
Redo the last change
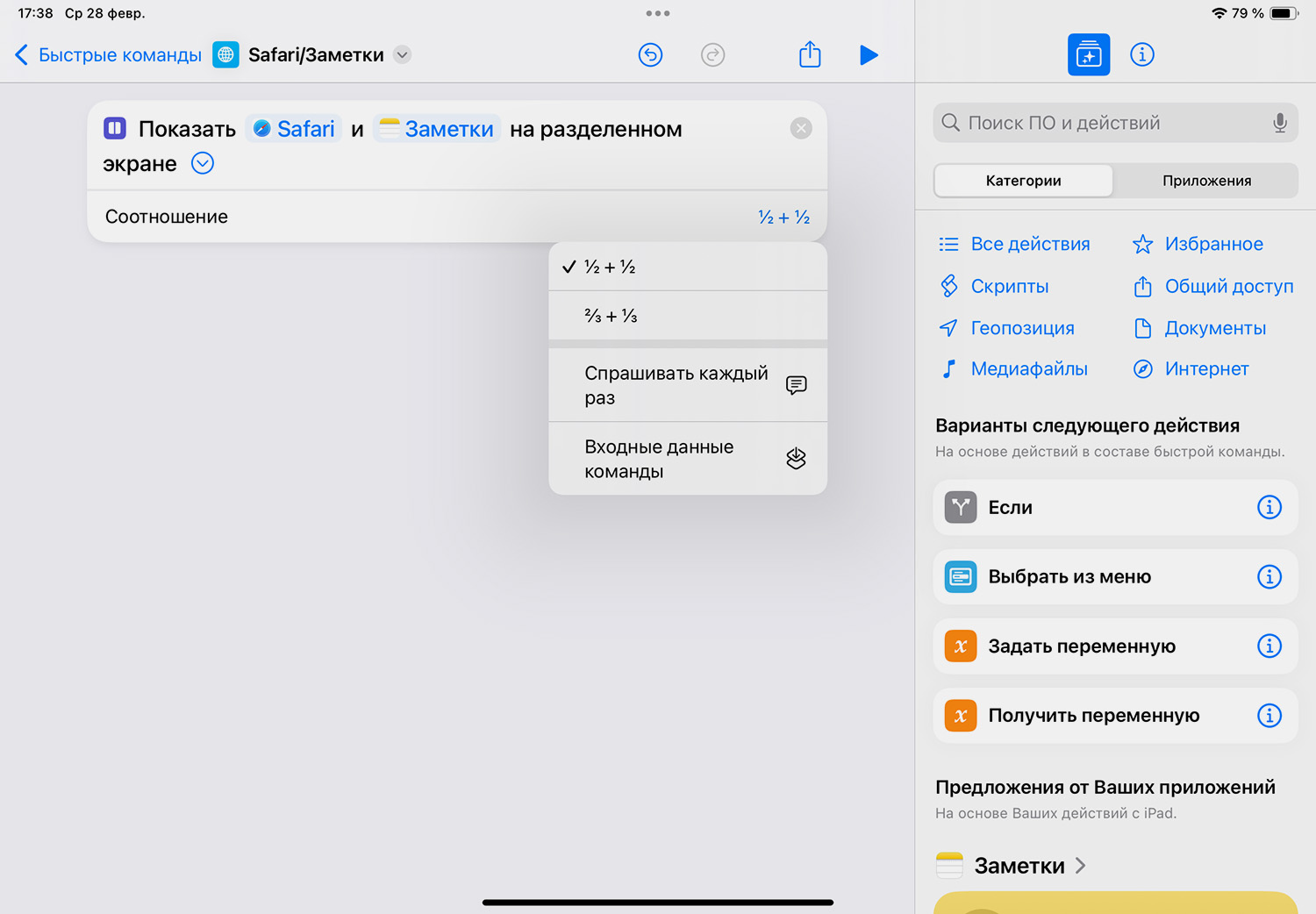tap(713, 55)
